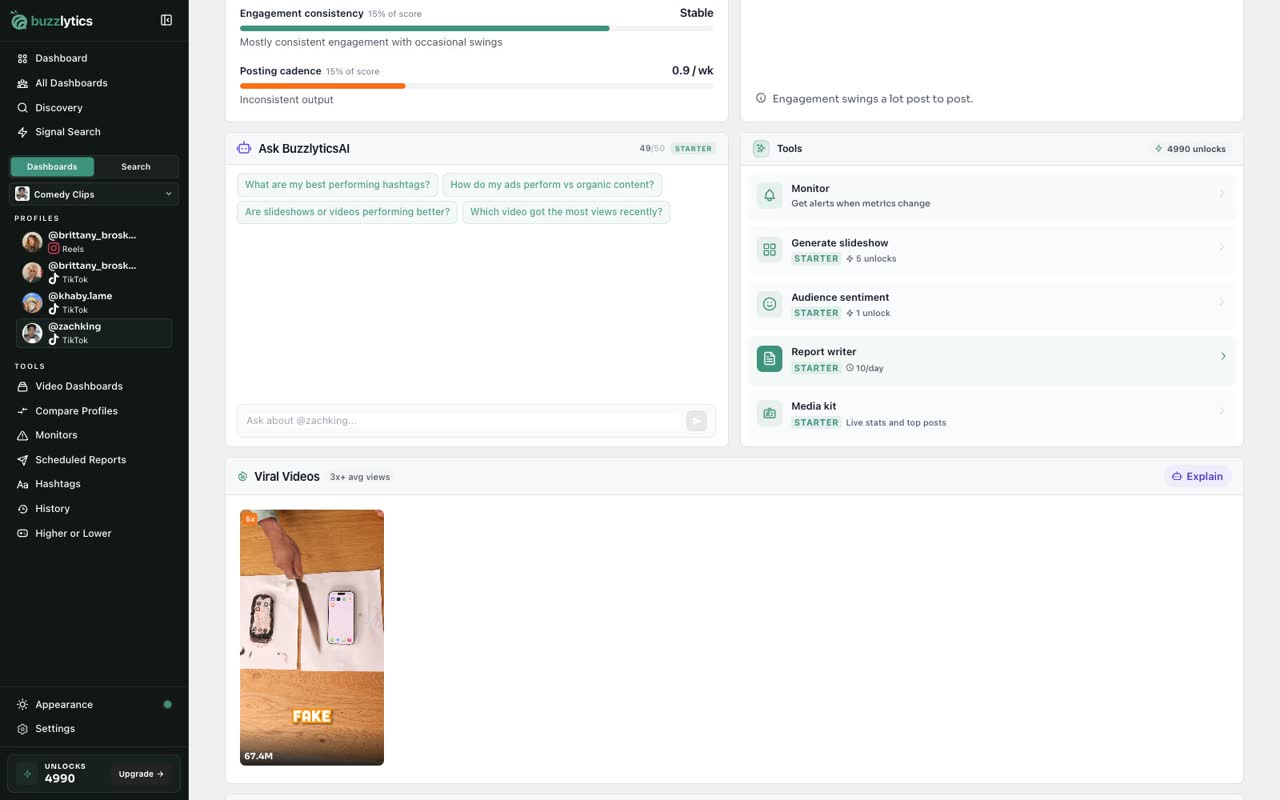Select the @khaby.lame TikTok profile
The height and width of the screenshot is (800, 1280).
pyautogui.click(x=94, y=303)
